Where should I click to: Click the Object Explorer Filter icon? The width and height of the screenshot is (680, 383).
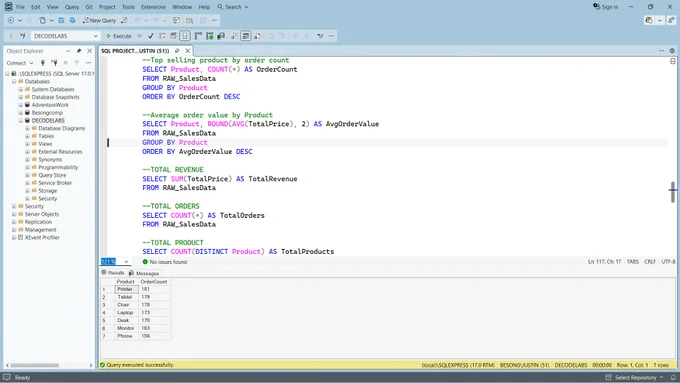pyautogui.click(x=77, y=63)
